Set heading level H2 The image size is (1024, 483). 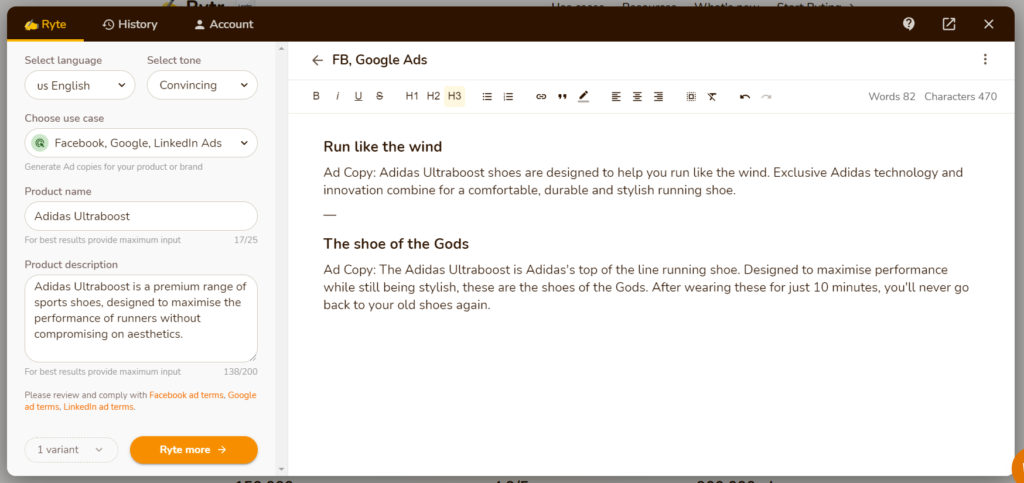[433, 97]
